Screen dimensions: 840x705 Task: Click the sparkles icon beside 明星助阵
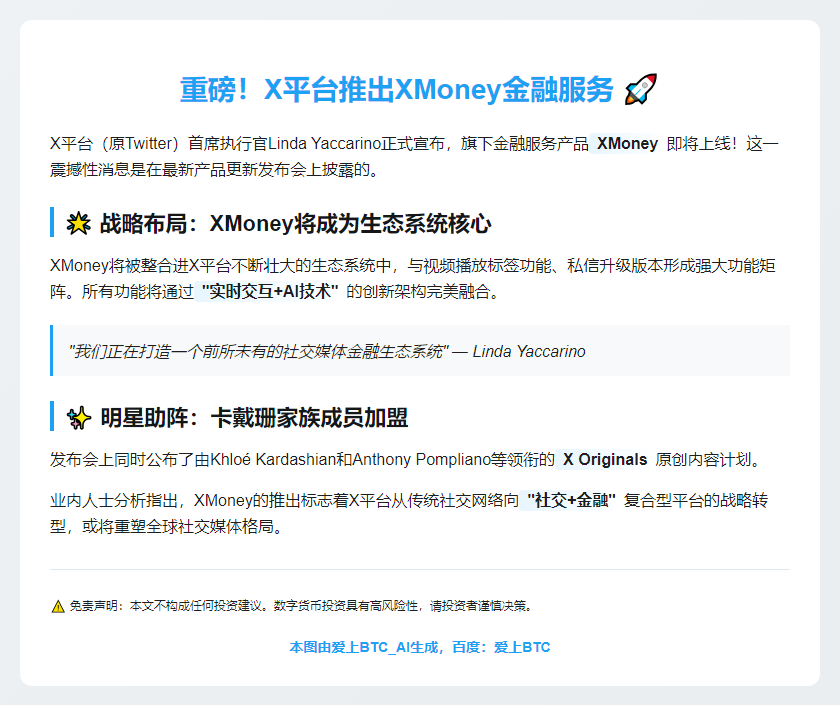(79, 418)
